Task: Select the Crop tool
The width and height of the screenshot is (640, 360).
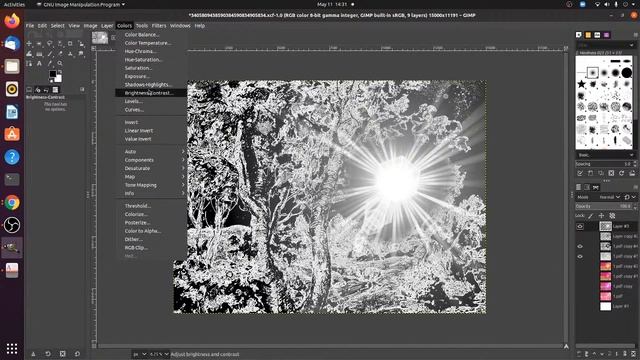Action: (70, 43)
